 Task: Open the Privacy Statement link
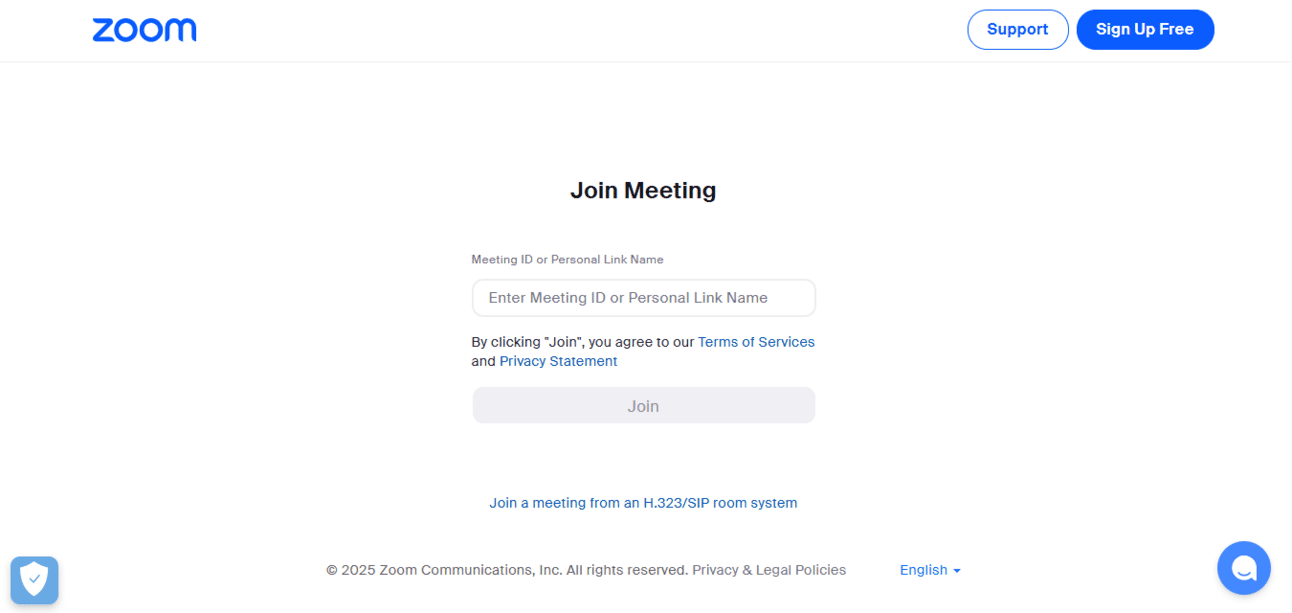[558, 361]
